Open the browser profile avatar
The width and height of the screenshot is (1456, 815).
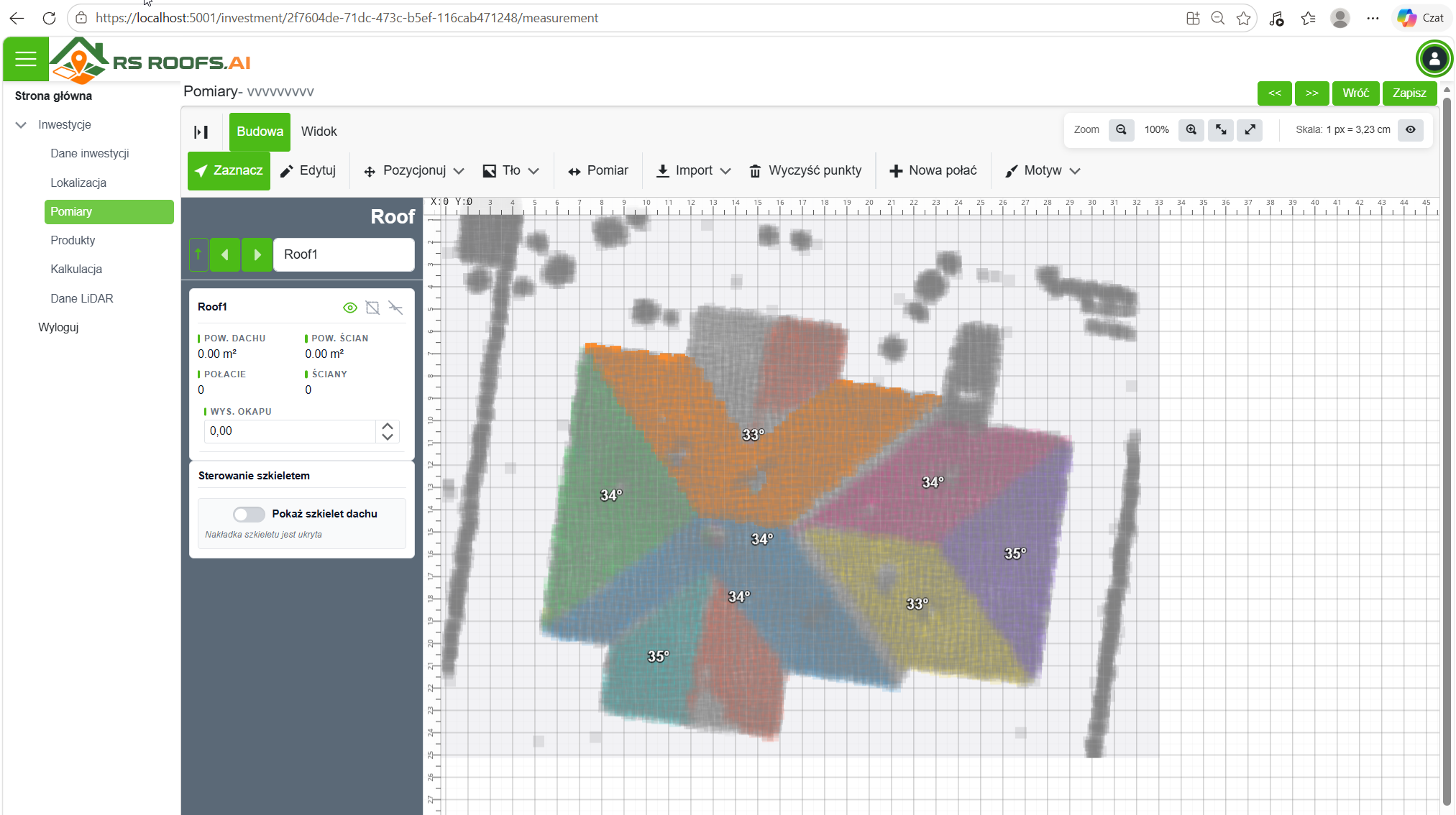coord(1340,18)
